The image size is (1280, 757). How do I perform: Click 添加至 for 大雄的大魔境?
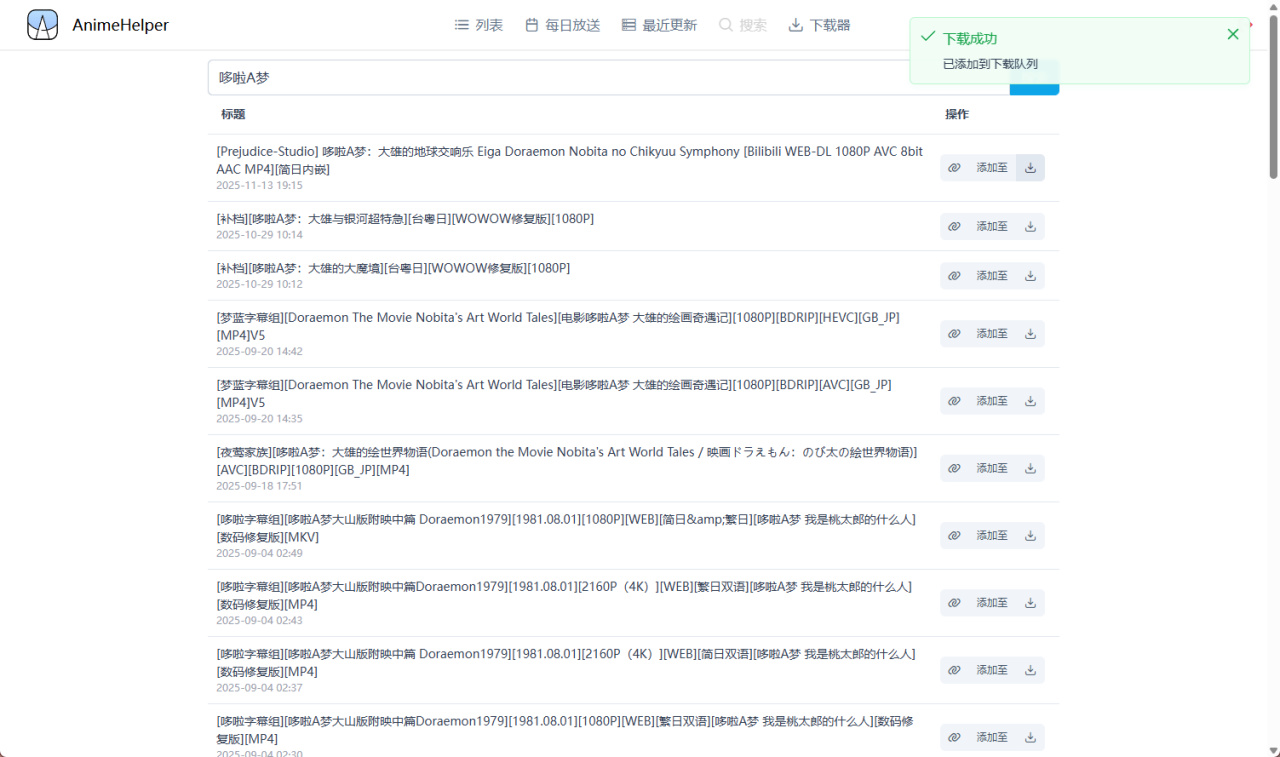(x=992, y=276)
